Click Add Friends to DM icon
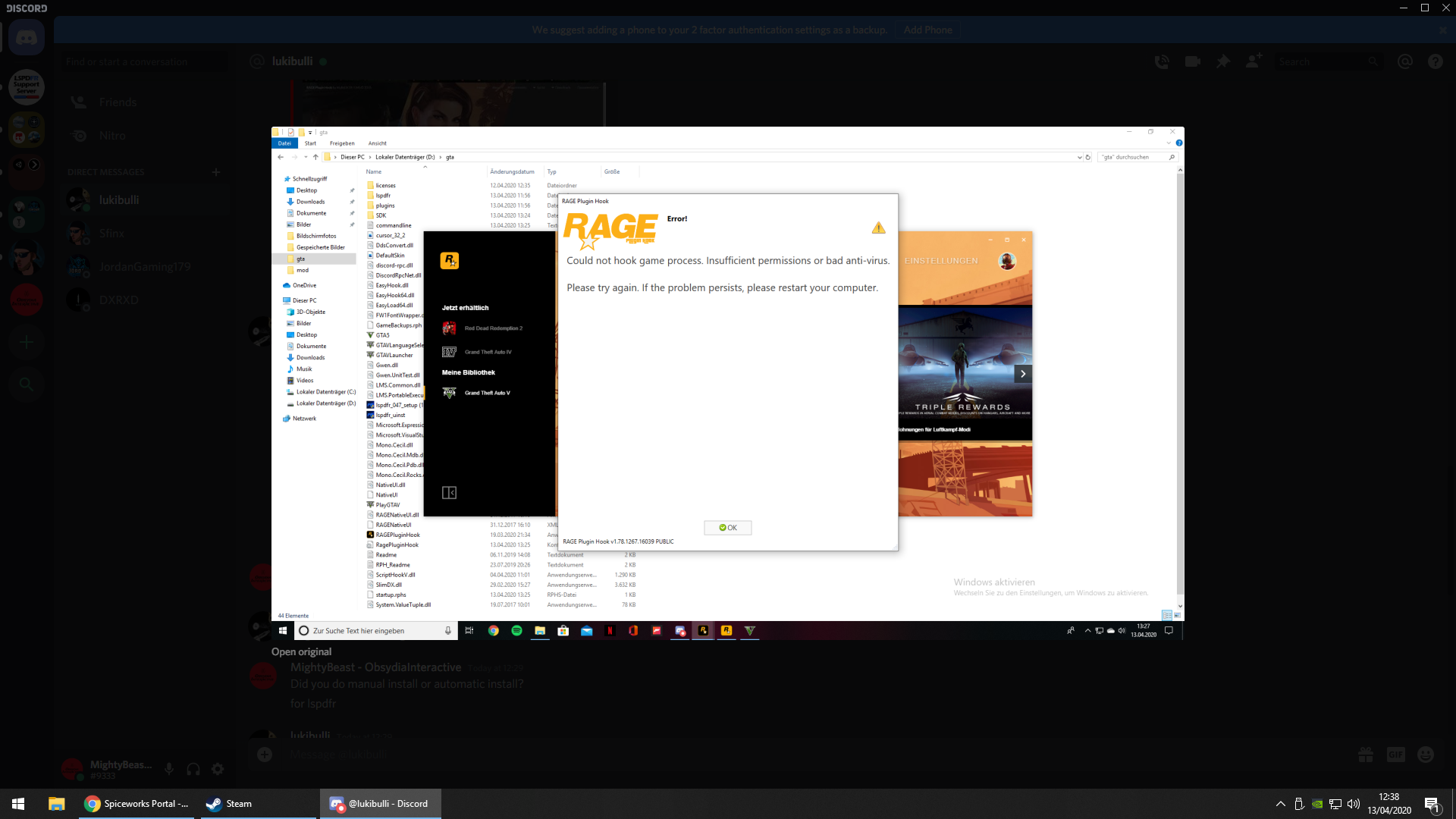The image size is (1456, 819). [x=1254, y=61]
